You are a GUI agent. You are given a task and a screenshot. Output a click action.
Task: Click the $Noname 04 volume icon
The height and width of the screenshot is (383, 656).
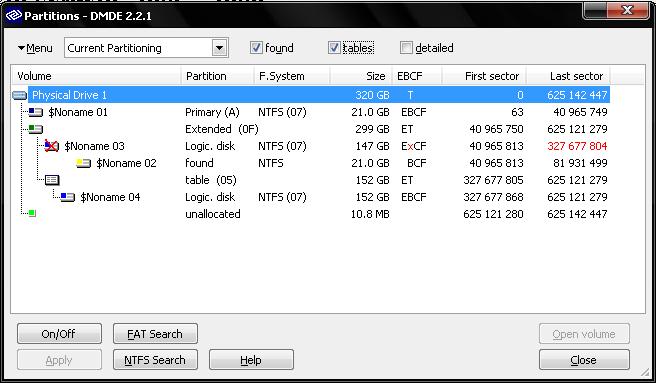coord(67,197)
